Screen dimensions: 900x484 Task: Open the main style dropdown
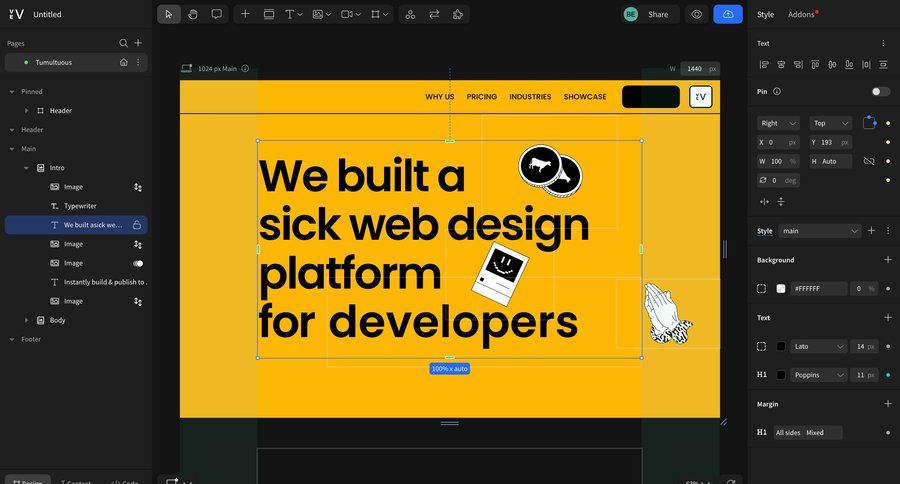(x=820, y=231)
